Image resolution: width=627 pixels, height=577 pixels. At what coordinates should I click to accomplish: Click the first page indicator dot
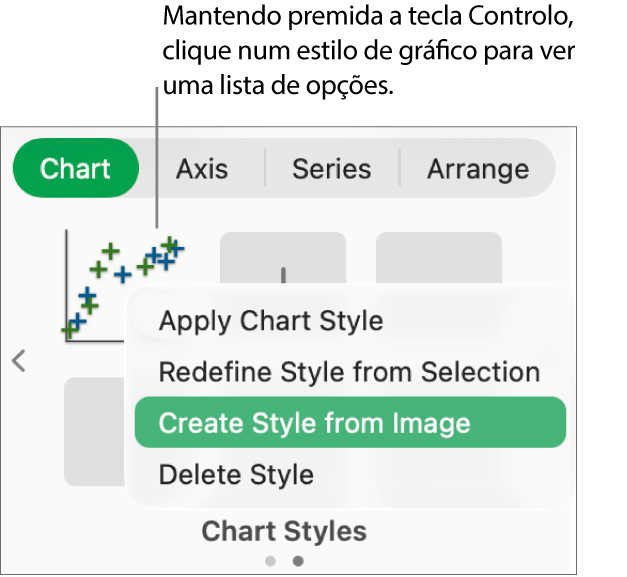271,561
